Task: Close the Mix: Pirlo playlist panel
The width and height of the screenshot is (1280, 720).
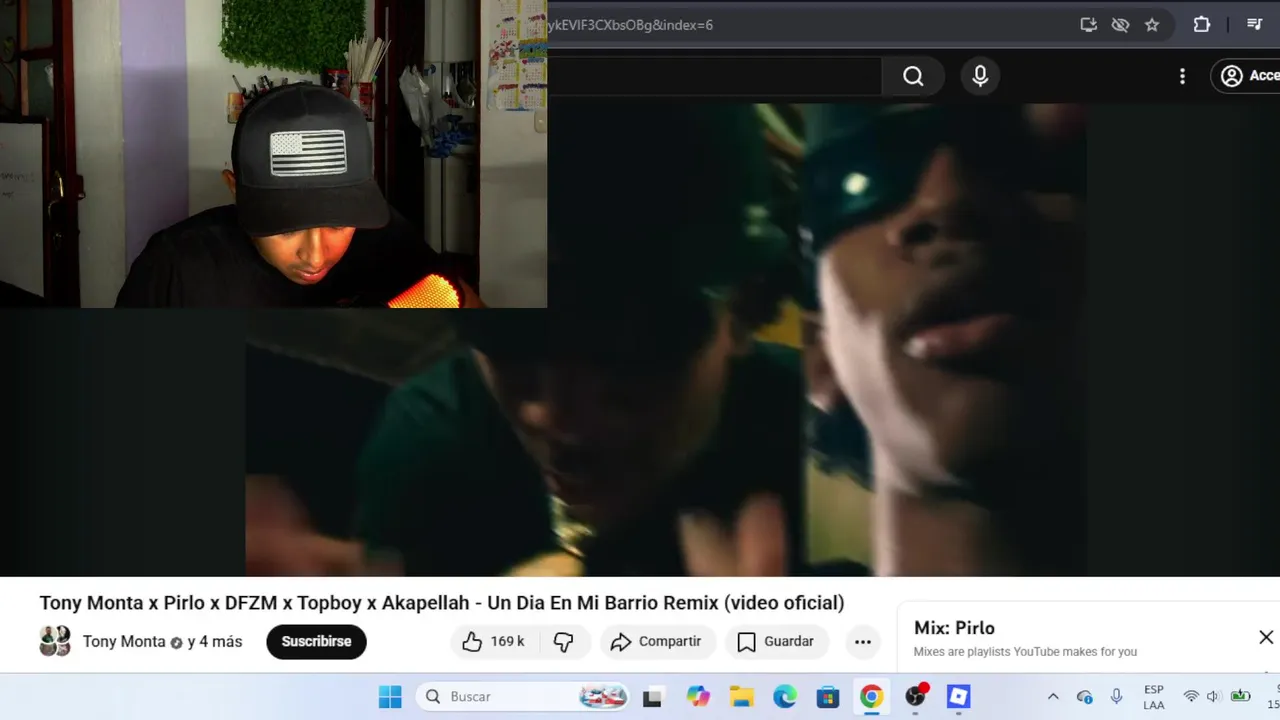Action: [x=1266, y=637]
